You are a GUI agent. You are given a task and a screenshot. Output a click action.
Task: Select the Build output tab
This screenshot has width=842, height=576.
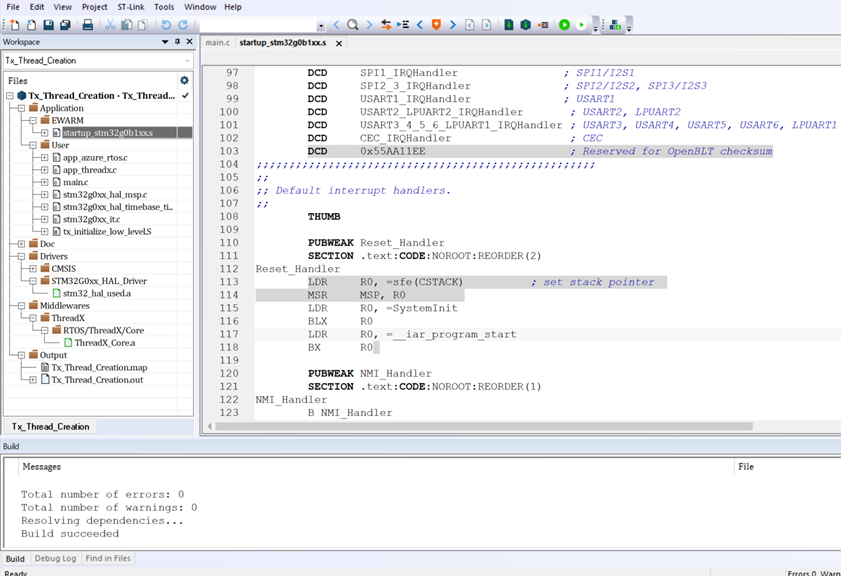tap(15, 559)
